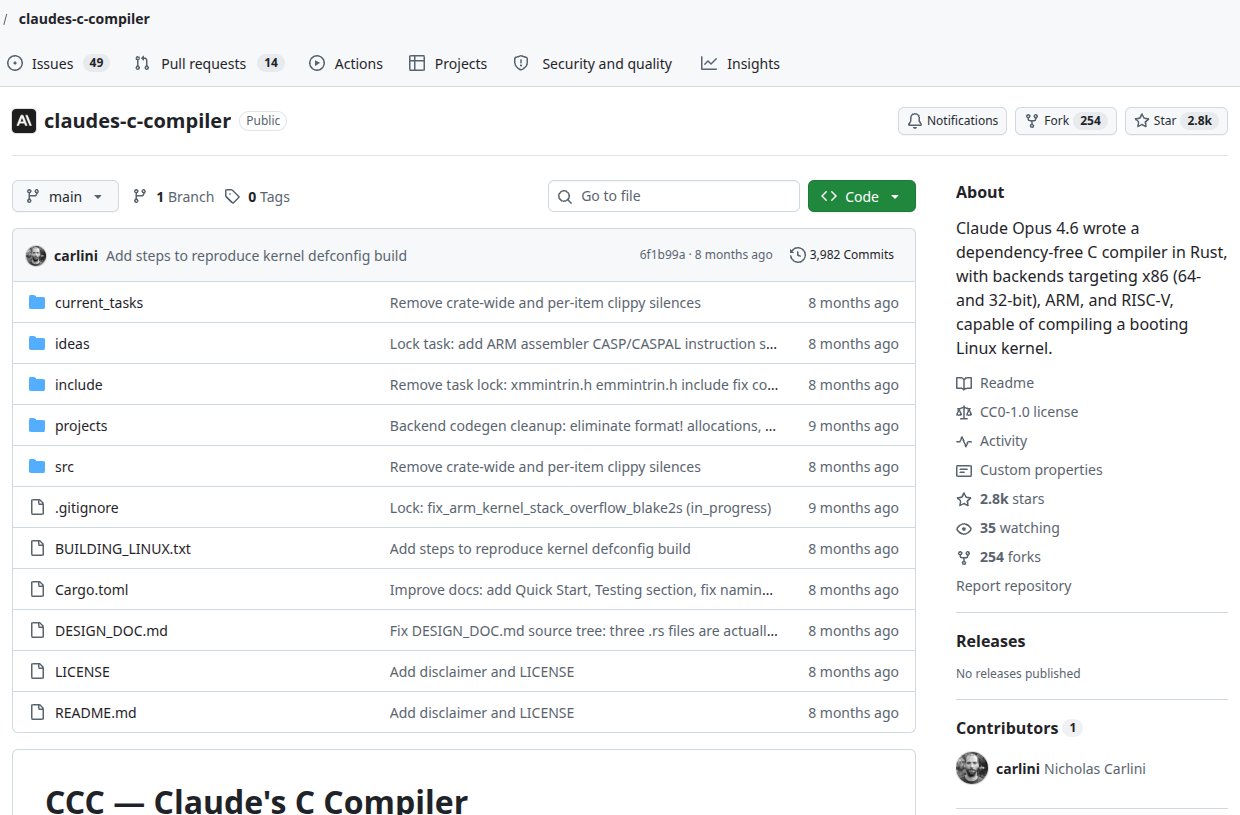This screenshot has width=1240, height=815.
Task: Click the README.md file icon
Action: click(37, 712)
